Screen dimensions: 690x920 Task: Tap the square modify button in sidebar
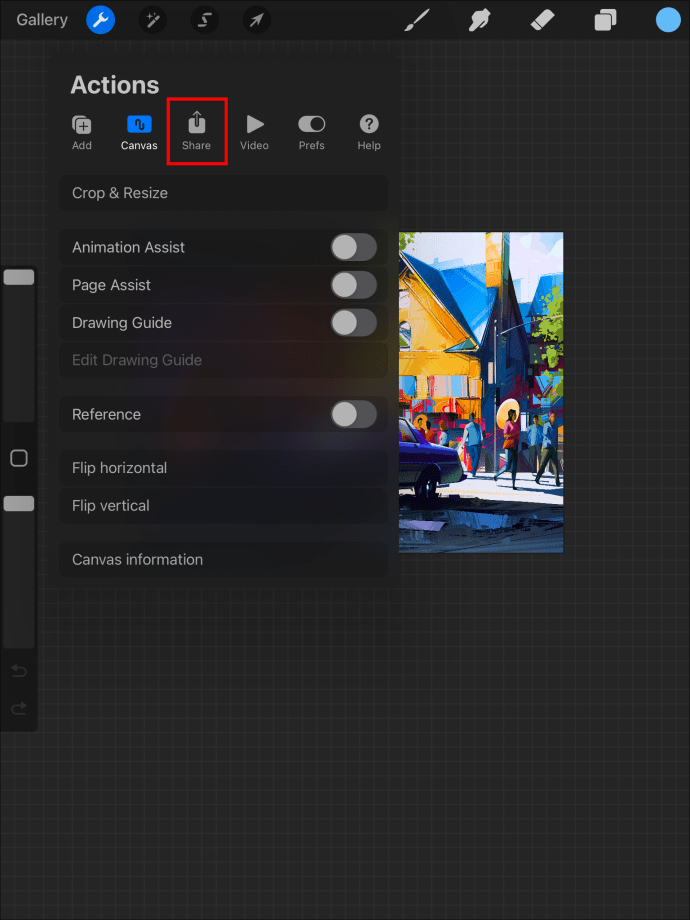pos(19,458)
